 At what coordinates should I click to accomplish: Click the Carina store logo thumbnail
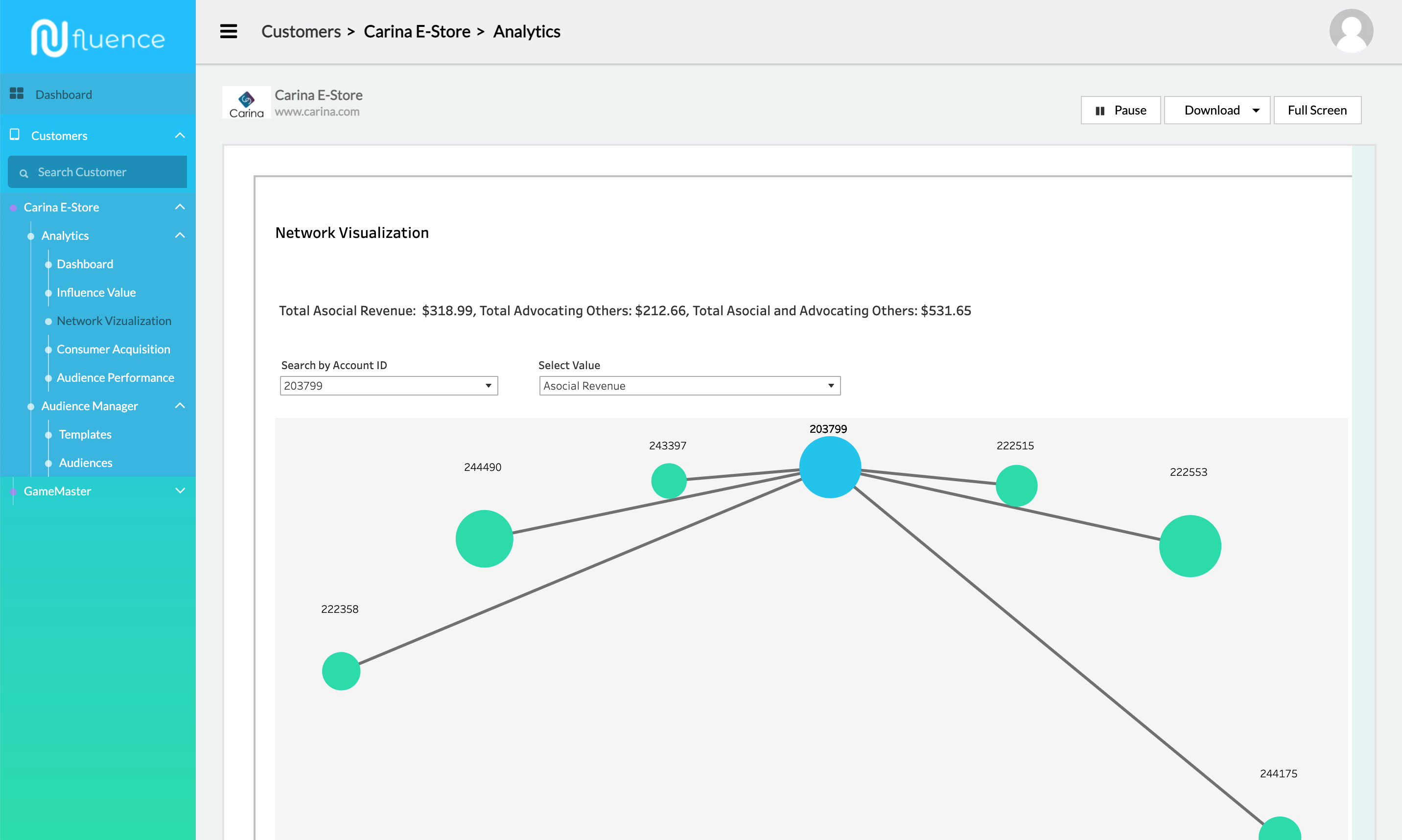coord(246,103)
